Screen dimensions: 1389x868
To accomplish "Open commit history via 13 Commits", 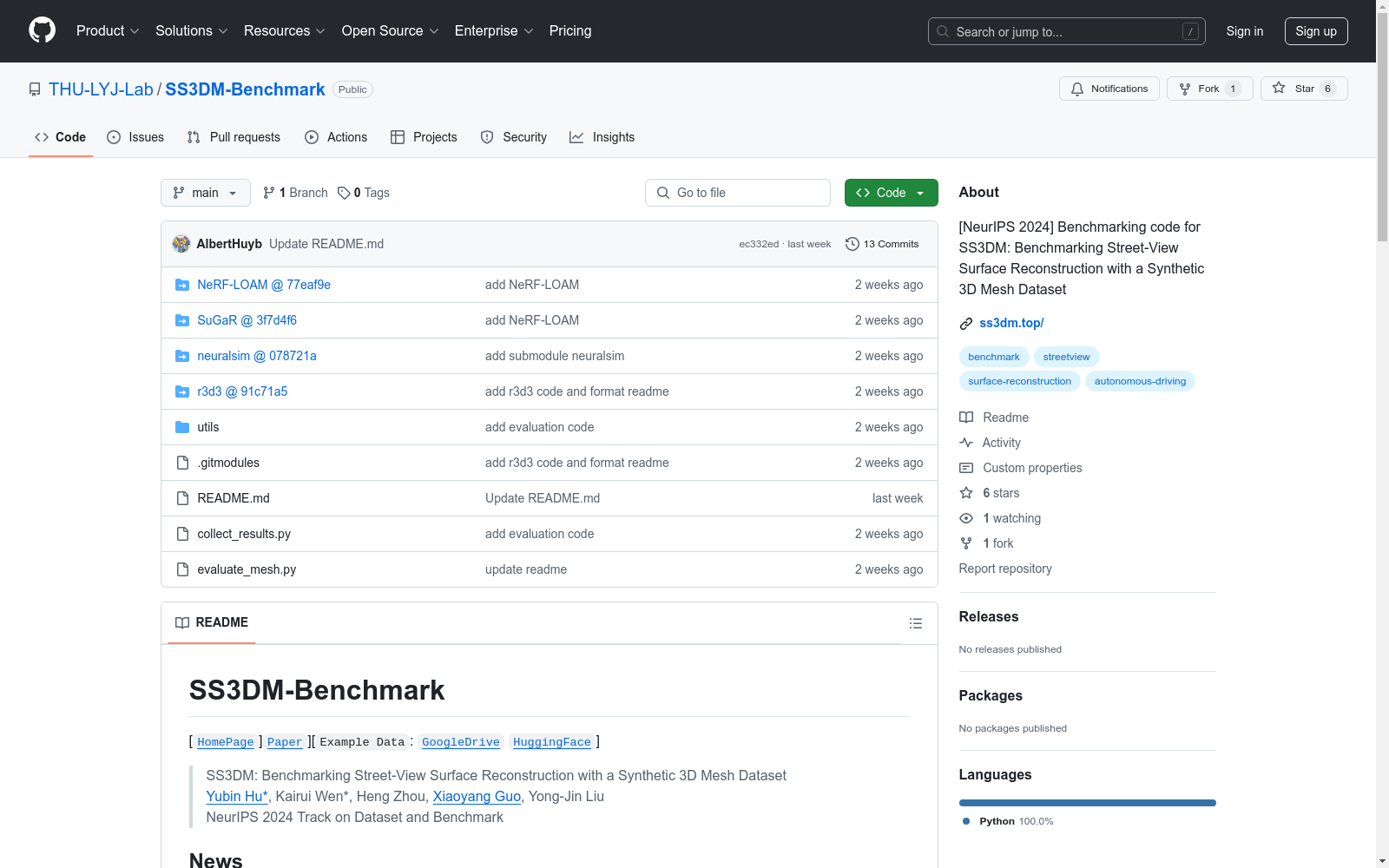I will tap(882, 244).
